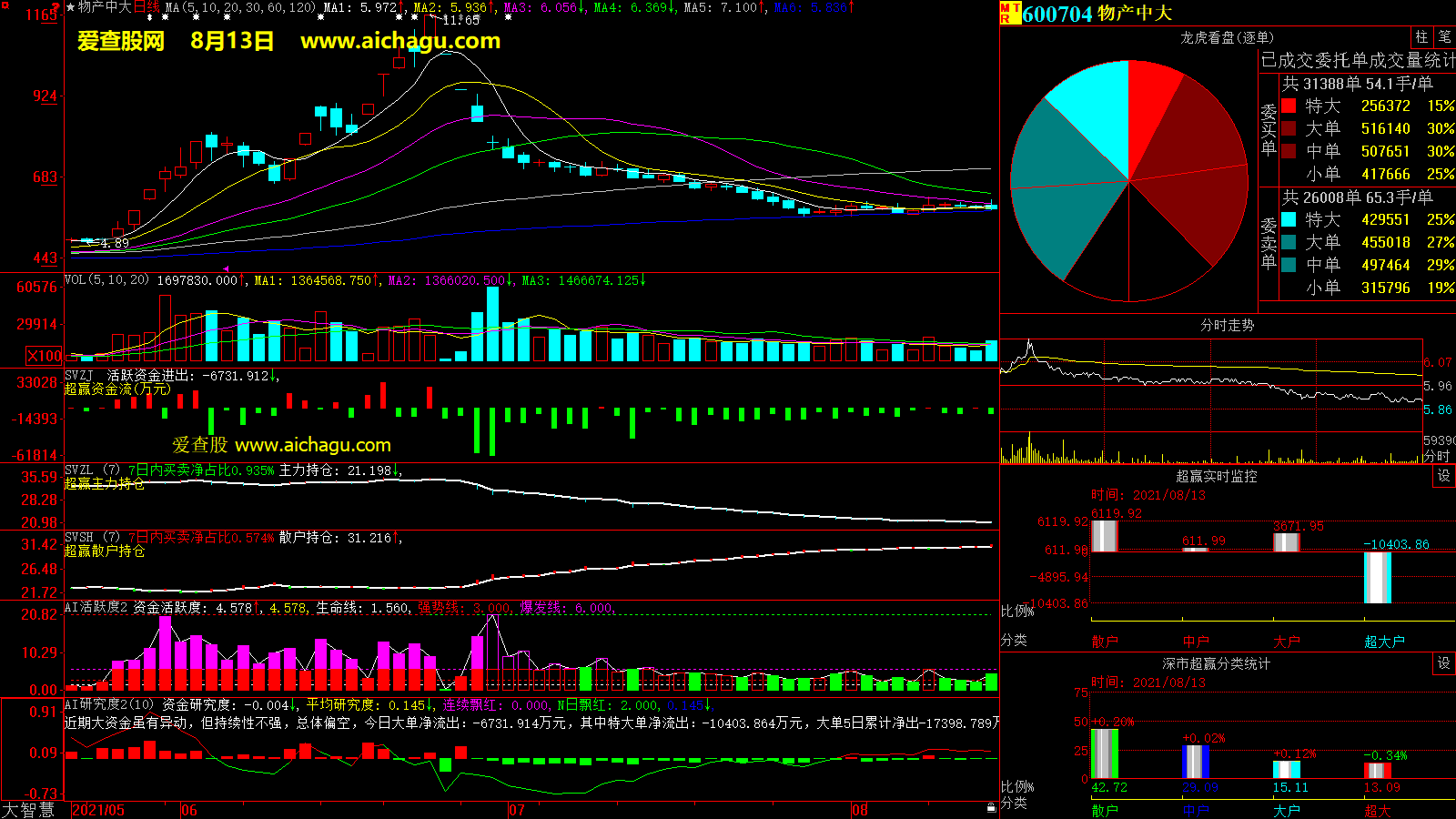Click the 龙虎看盘(逐单) panel title
This screenshot has width=1456, height=819.
tap(1227, 37)
